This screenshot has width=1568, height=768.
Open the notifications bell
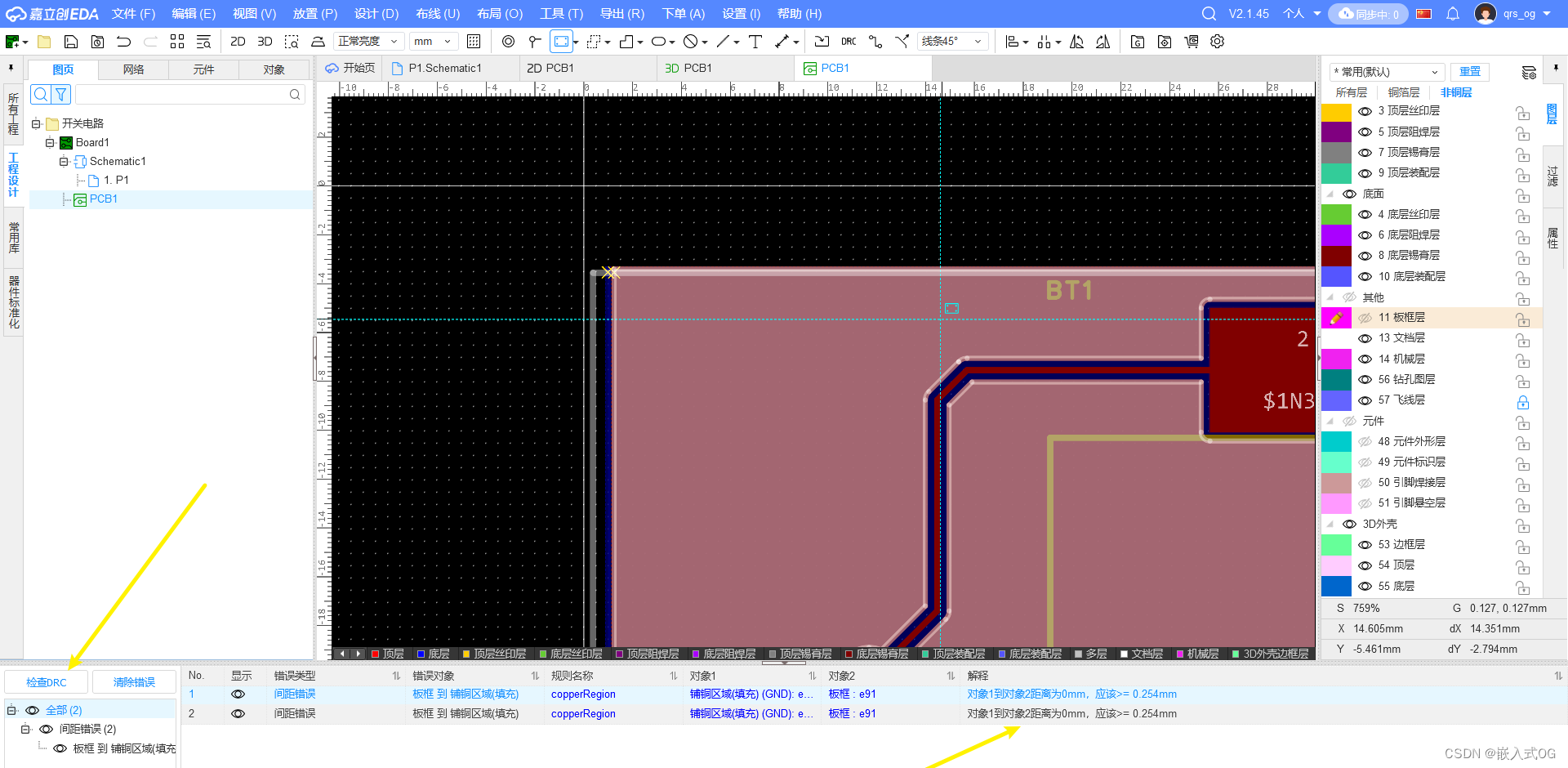(1453, 14)
